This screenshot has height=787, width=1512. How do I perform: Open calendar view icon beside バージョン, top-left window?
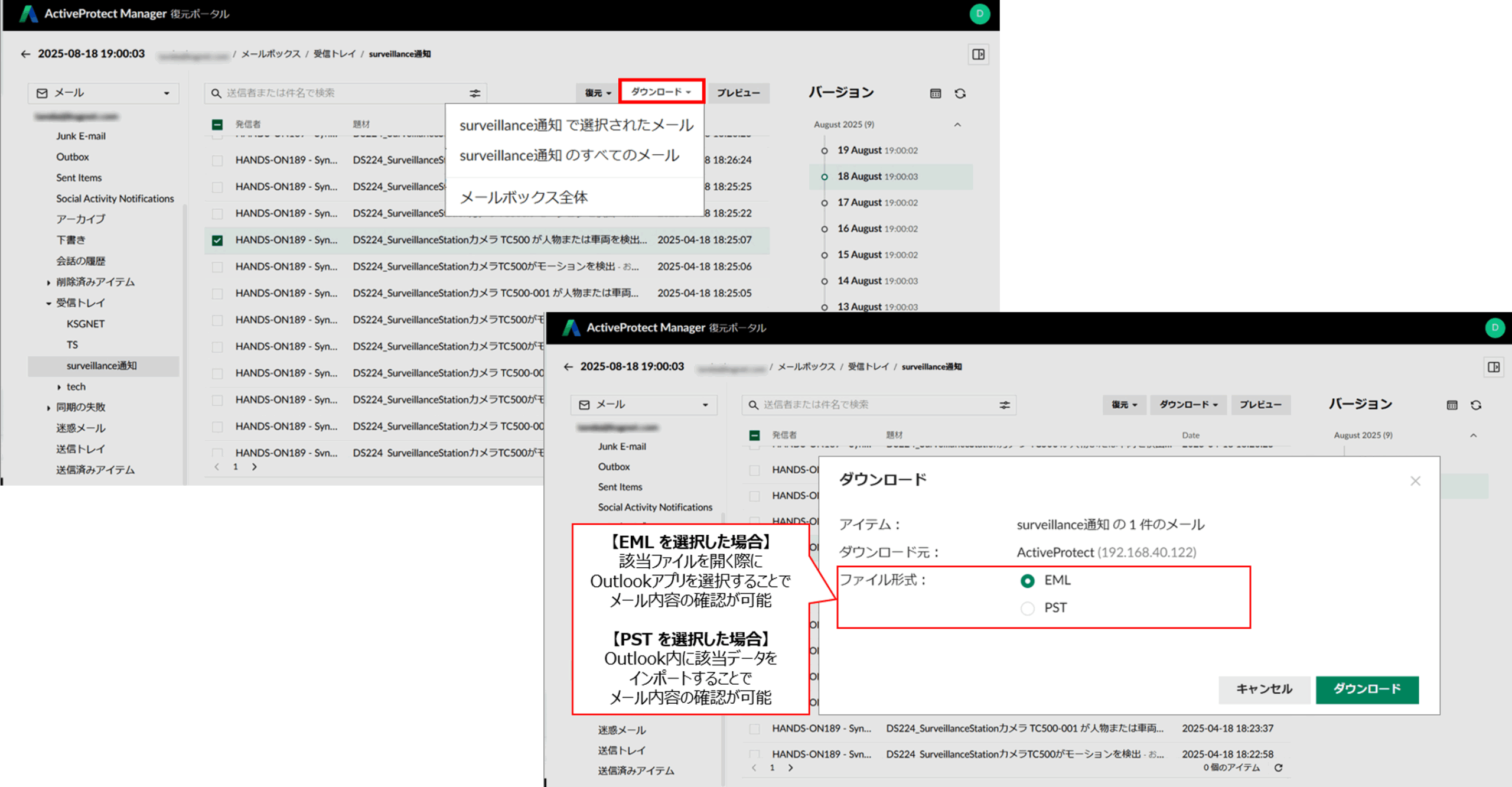936,93
